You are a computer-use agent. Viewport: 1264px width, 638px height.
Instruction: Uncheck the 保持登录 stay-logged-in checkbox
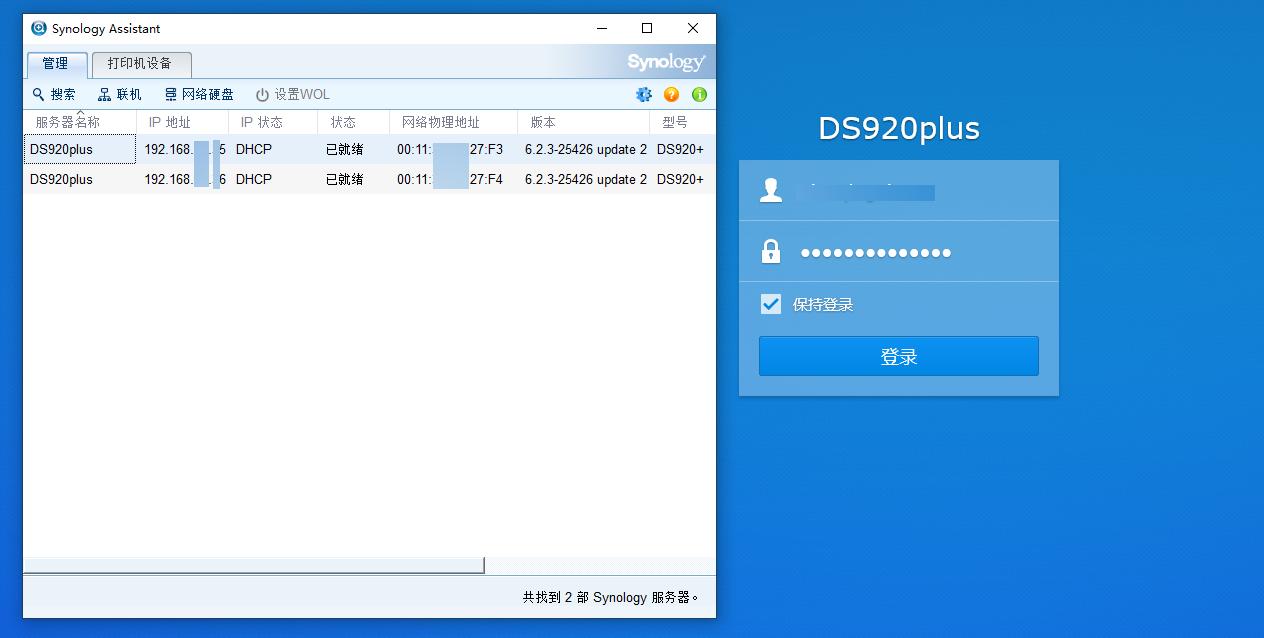[x=770, y=304]
